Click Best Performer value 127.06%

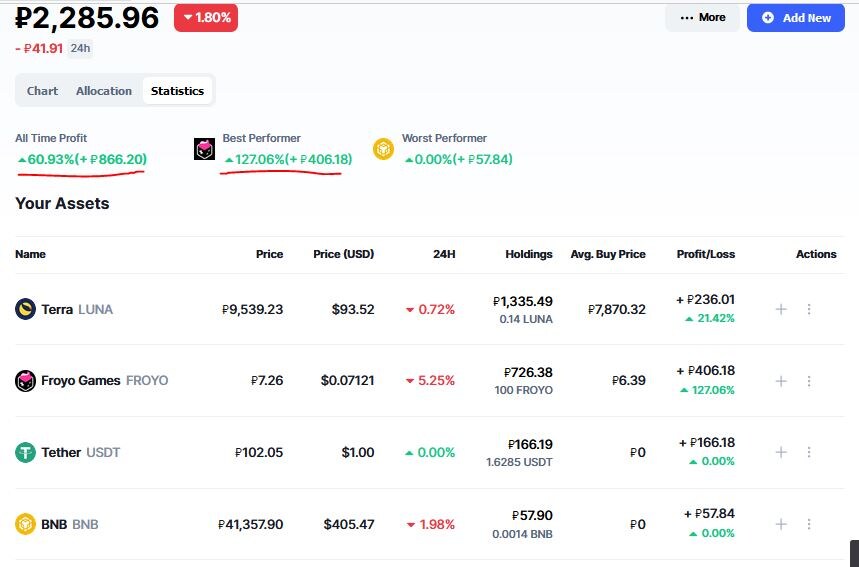pyautogui.click(x=288, y=159)
